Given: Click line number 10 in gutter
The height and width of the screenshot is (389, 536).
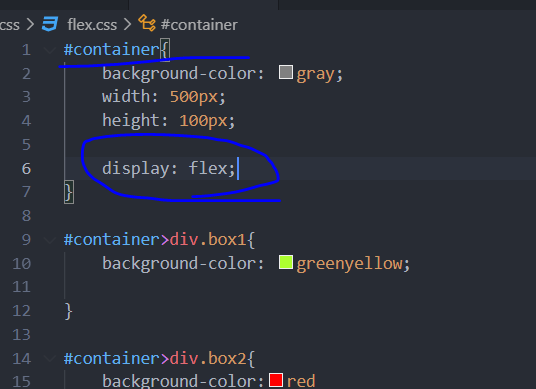Looking at the screenshot, I should coord(22,264).
